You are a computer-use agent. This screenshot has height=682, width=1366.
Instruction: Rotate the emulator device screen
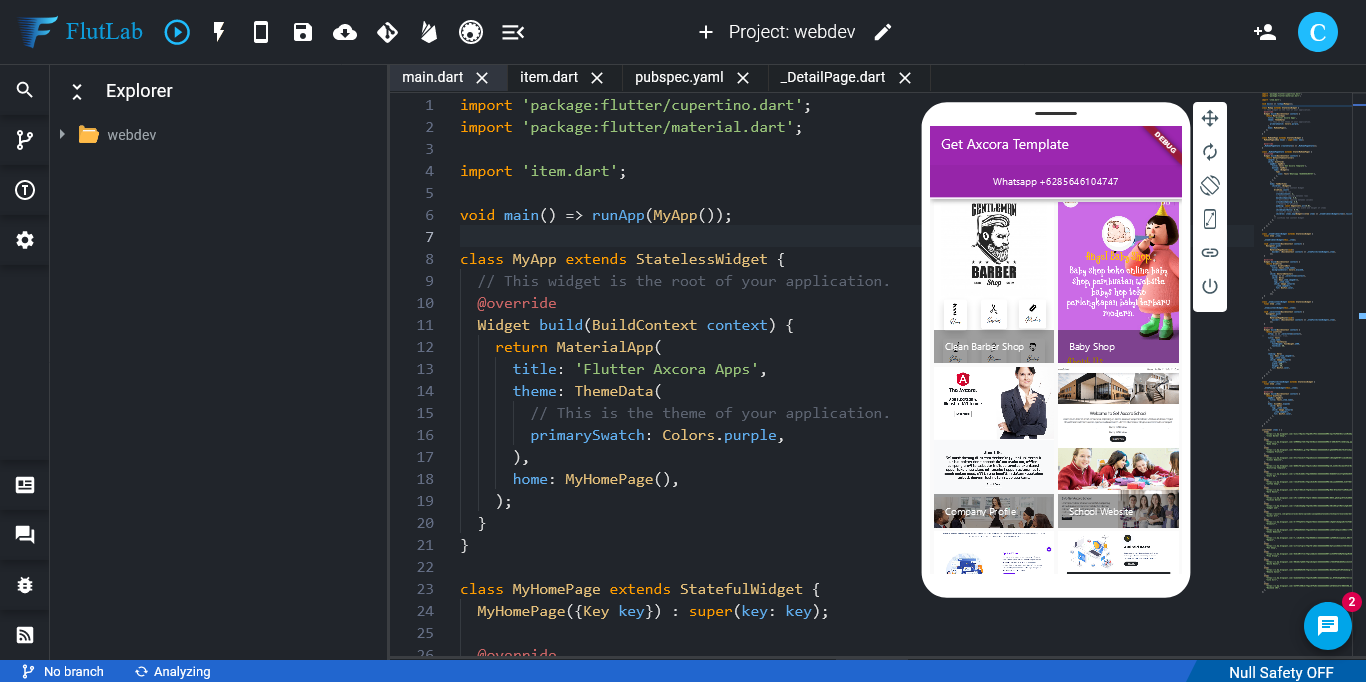click(1210, 185)
